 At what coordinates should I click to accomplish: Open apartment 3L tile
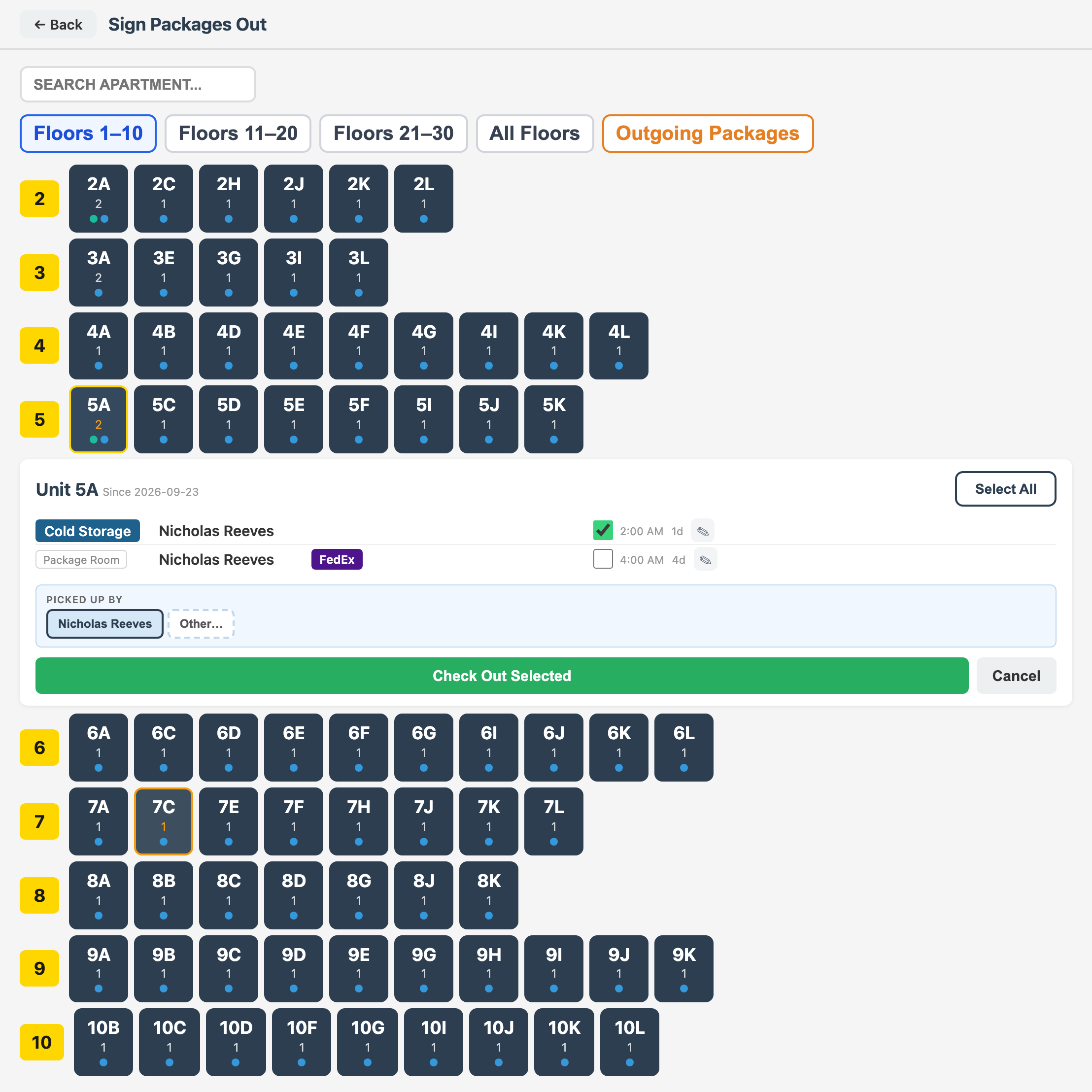pyautogui.click(x=359, y=273)
